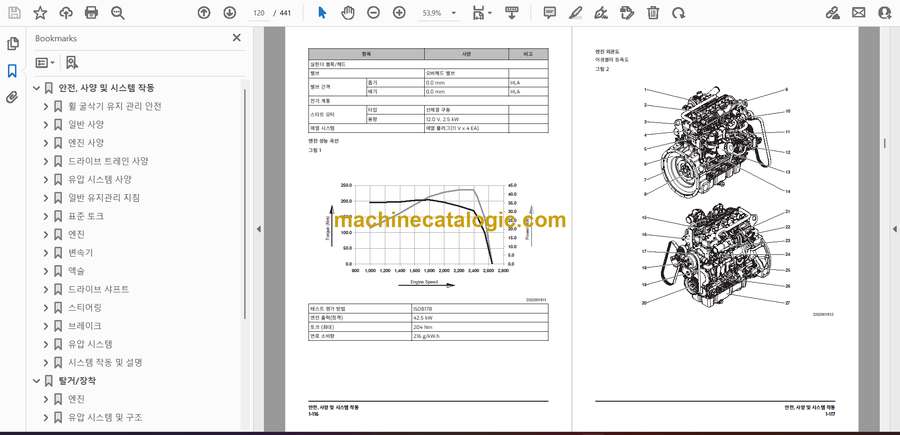
Task: Expand the 엔진 사양 bookmark
Action: click(x=46, y=143)
